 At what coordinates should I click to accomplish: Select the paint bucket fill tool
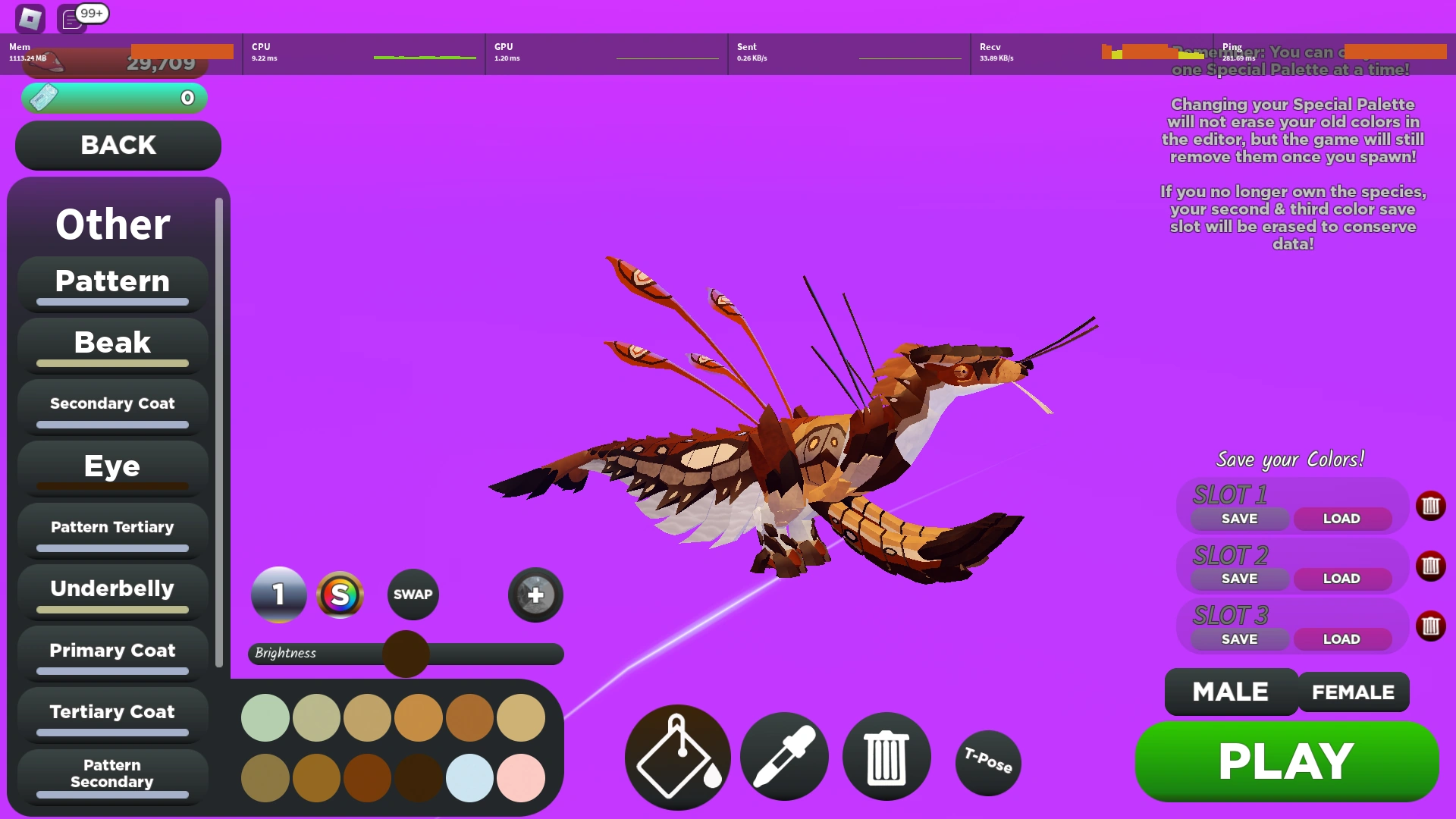677,757
